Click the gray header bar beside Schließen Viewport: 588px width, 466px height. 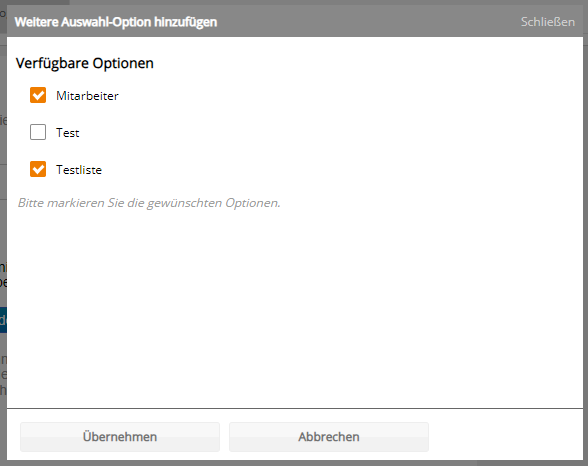point(368,22)
